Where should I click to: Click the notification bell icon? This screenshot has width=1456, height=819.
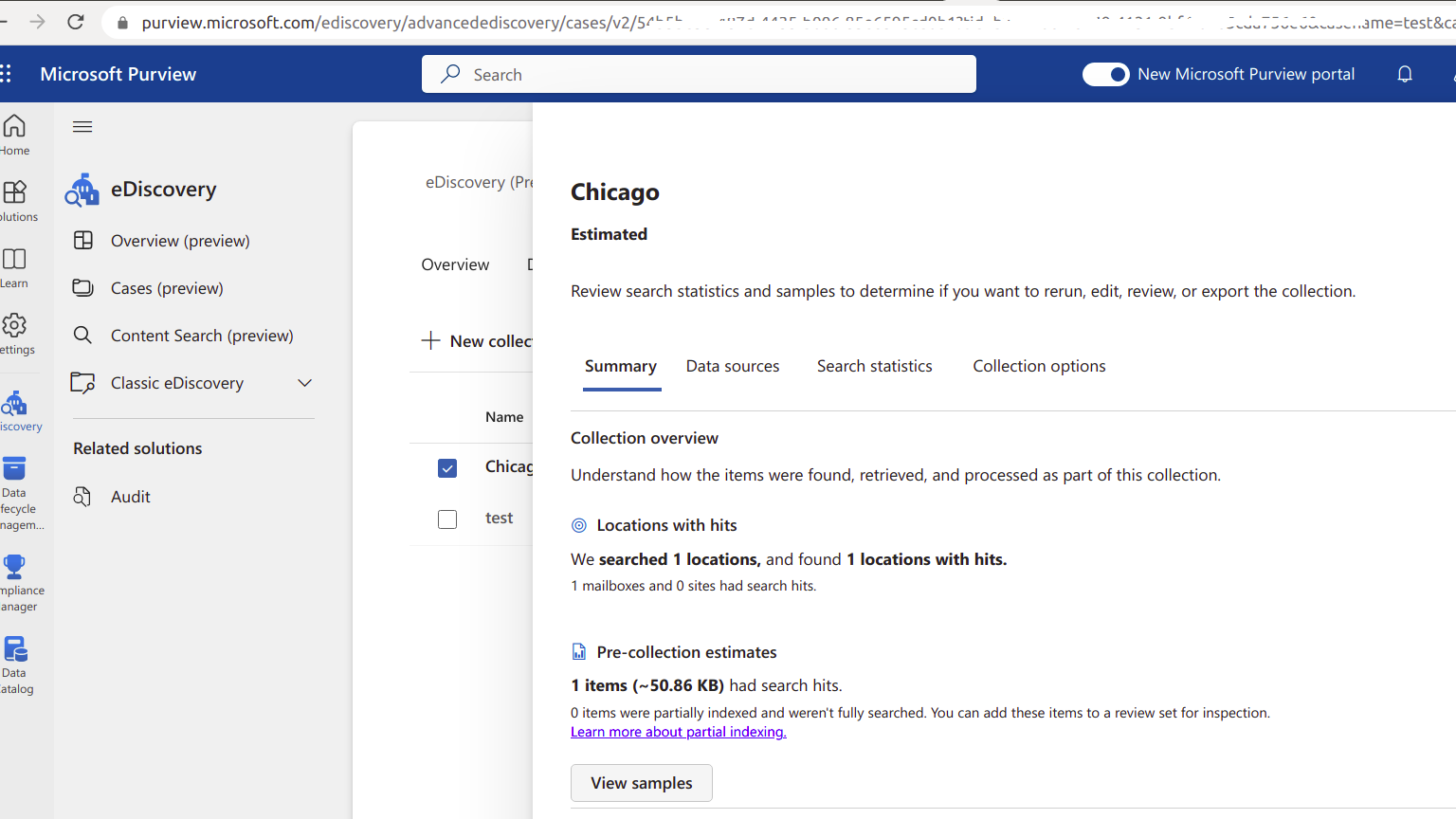coord(1405,74)
